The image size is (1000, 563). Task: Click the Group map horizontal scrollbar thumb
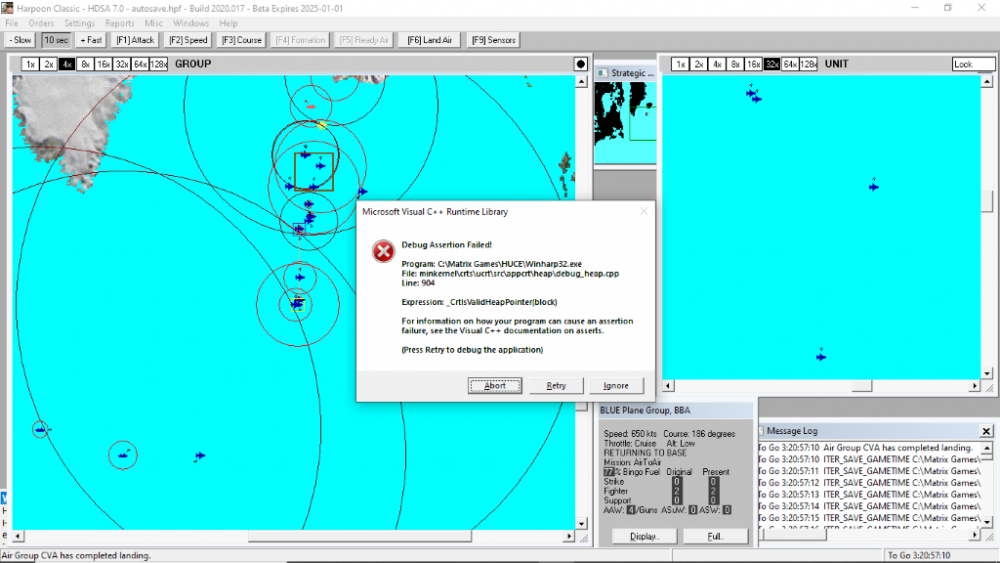tap(360, 536)
